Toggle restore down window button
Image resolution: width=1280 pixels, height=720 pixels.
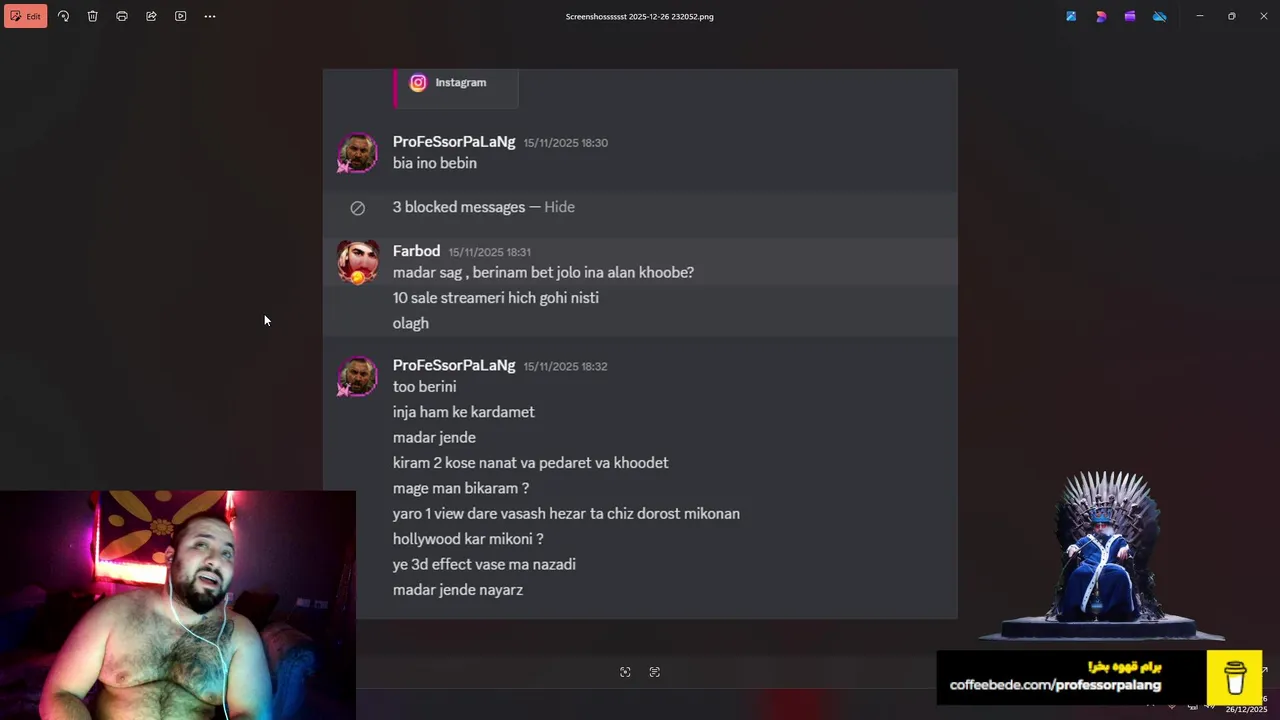(x=1231, y=16)
